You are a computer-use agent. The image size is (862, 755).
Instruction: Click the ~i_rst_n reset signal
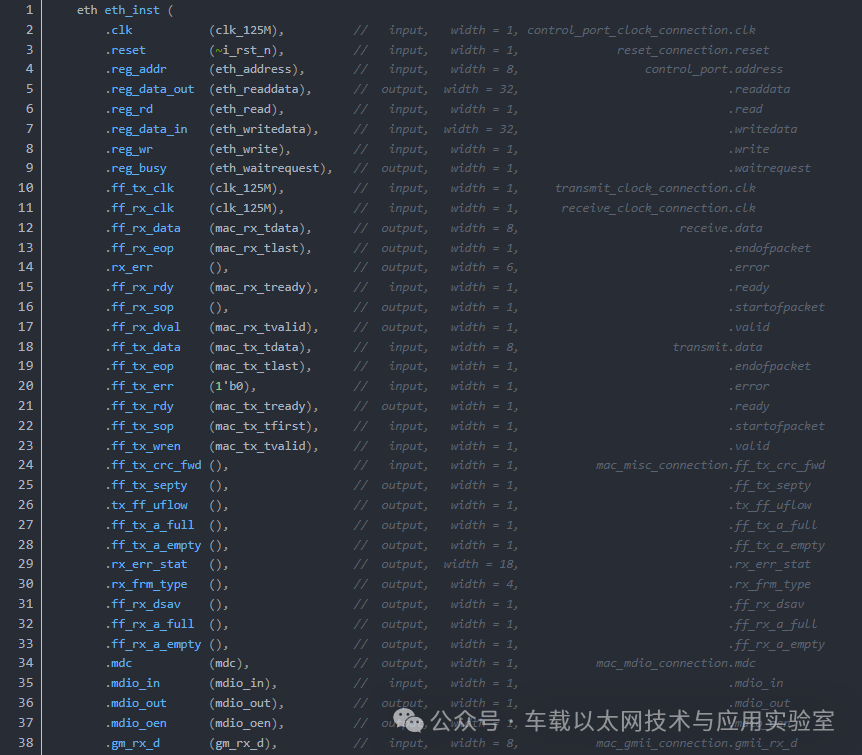click(x=243, y=50)
